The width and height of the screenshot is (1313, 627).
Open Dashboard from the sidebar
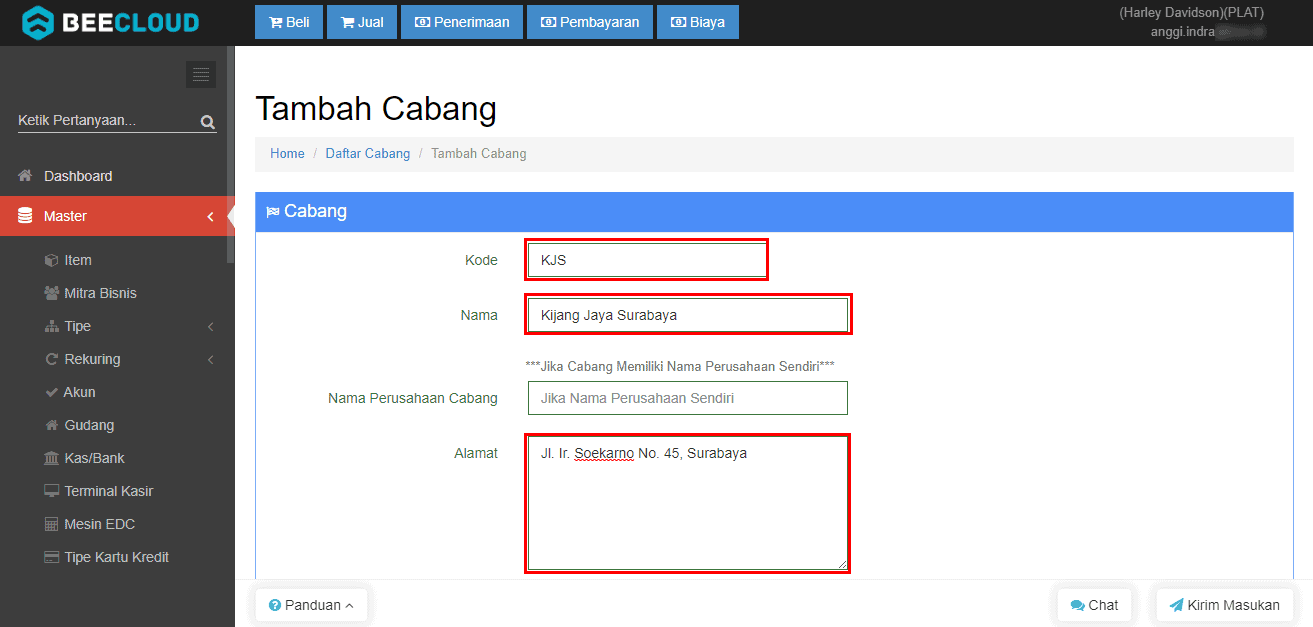[x=77, y=176]
